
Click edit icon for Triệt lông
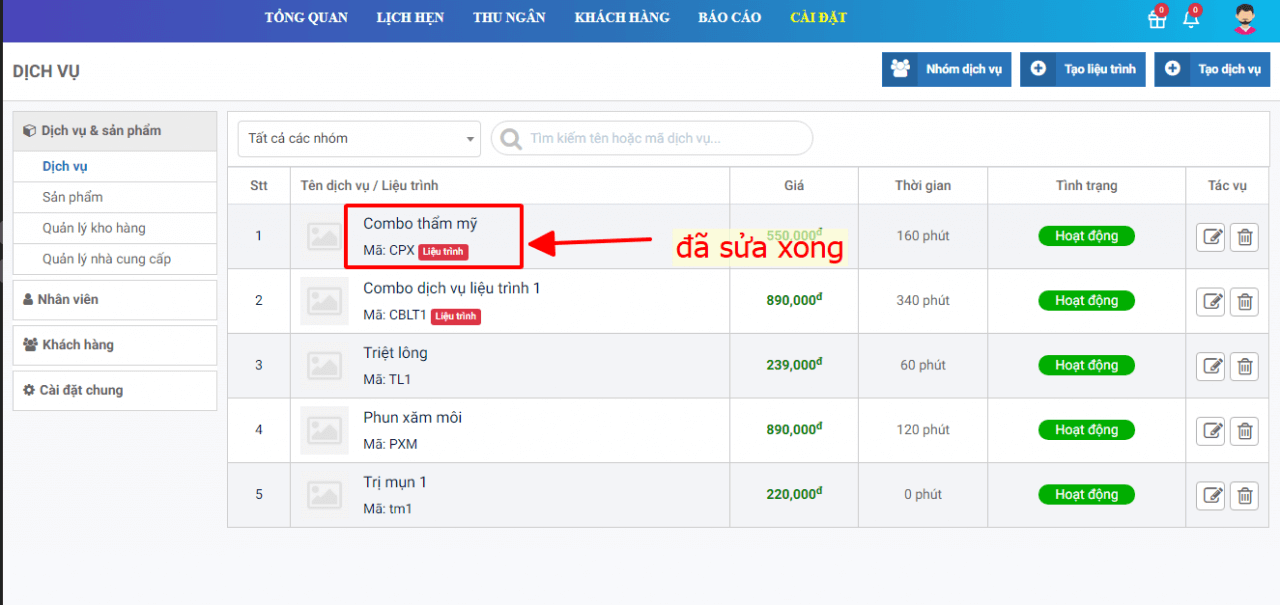coord(1211,366)
